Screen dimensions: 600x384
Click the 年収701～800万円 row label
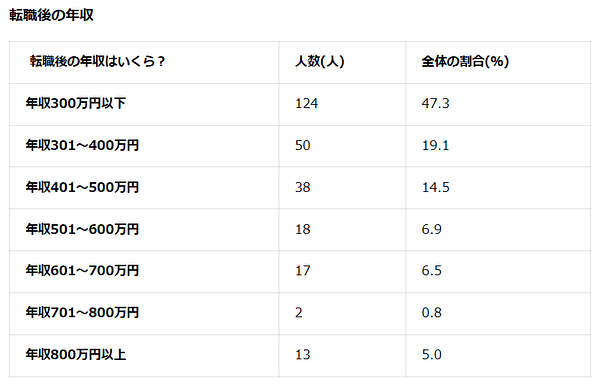82,313
